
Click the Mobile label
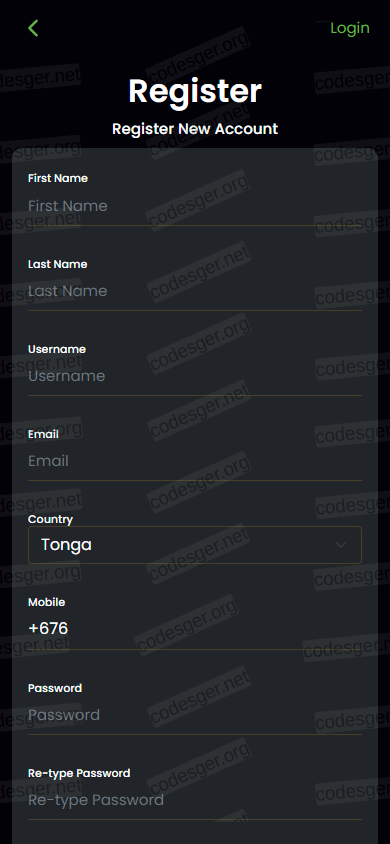[47, 602]
